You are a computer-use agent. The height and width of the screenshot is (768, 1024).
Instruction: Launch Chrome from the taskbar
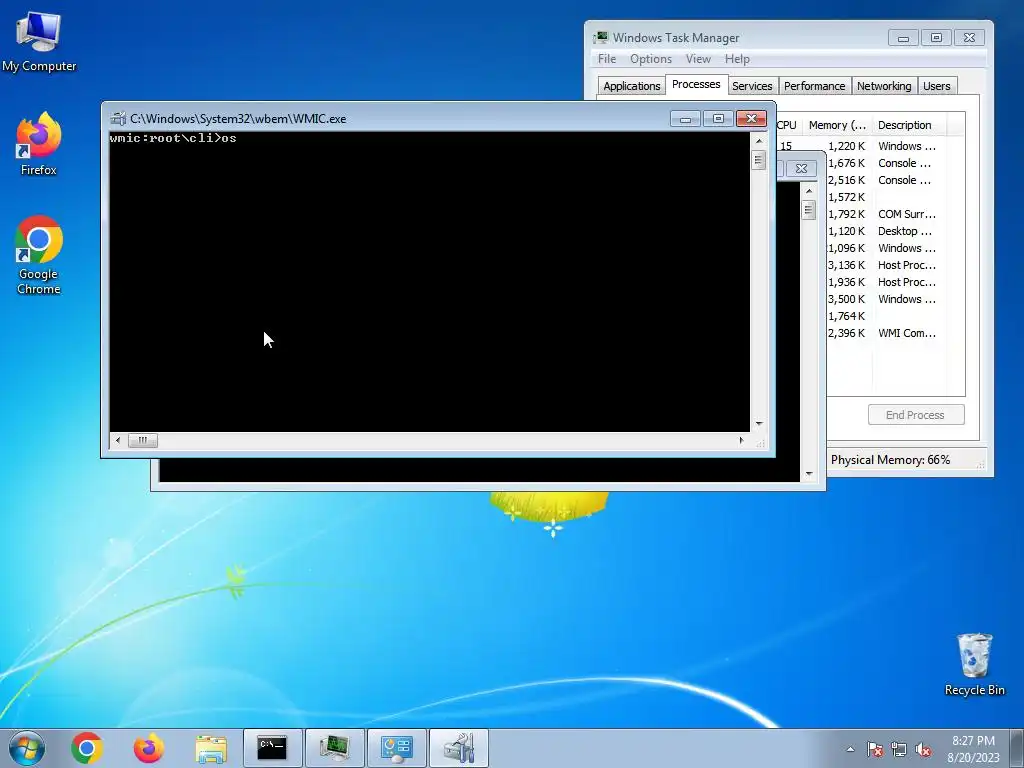(87, 748)
